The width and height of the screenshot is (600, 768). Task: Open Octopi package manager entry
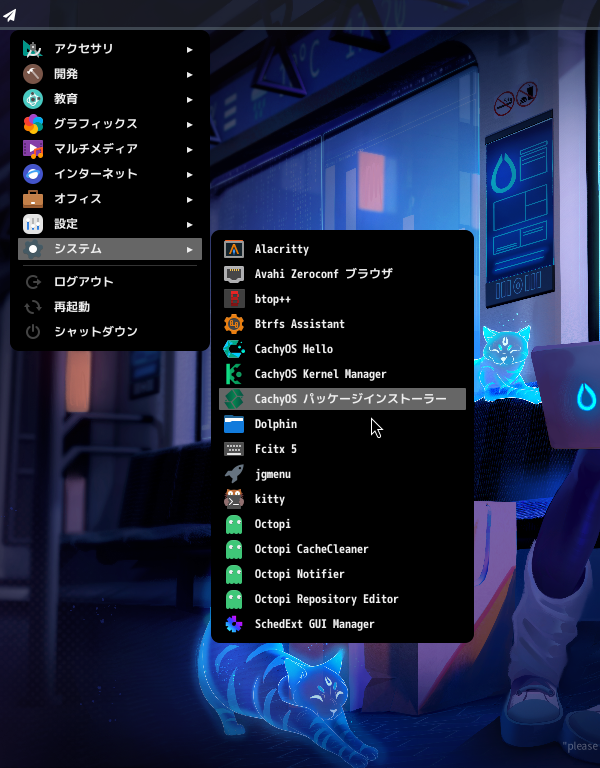click(x=342, y=524)
